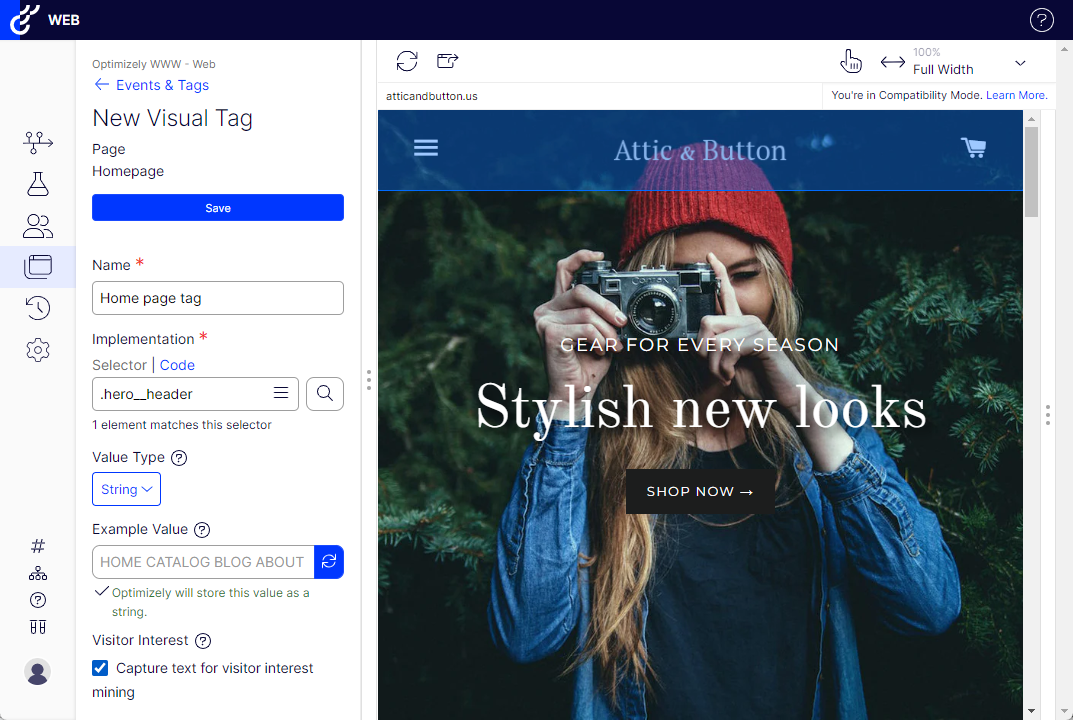
Task: Open the String value type dropdown
Action: [126, 490]
